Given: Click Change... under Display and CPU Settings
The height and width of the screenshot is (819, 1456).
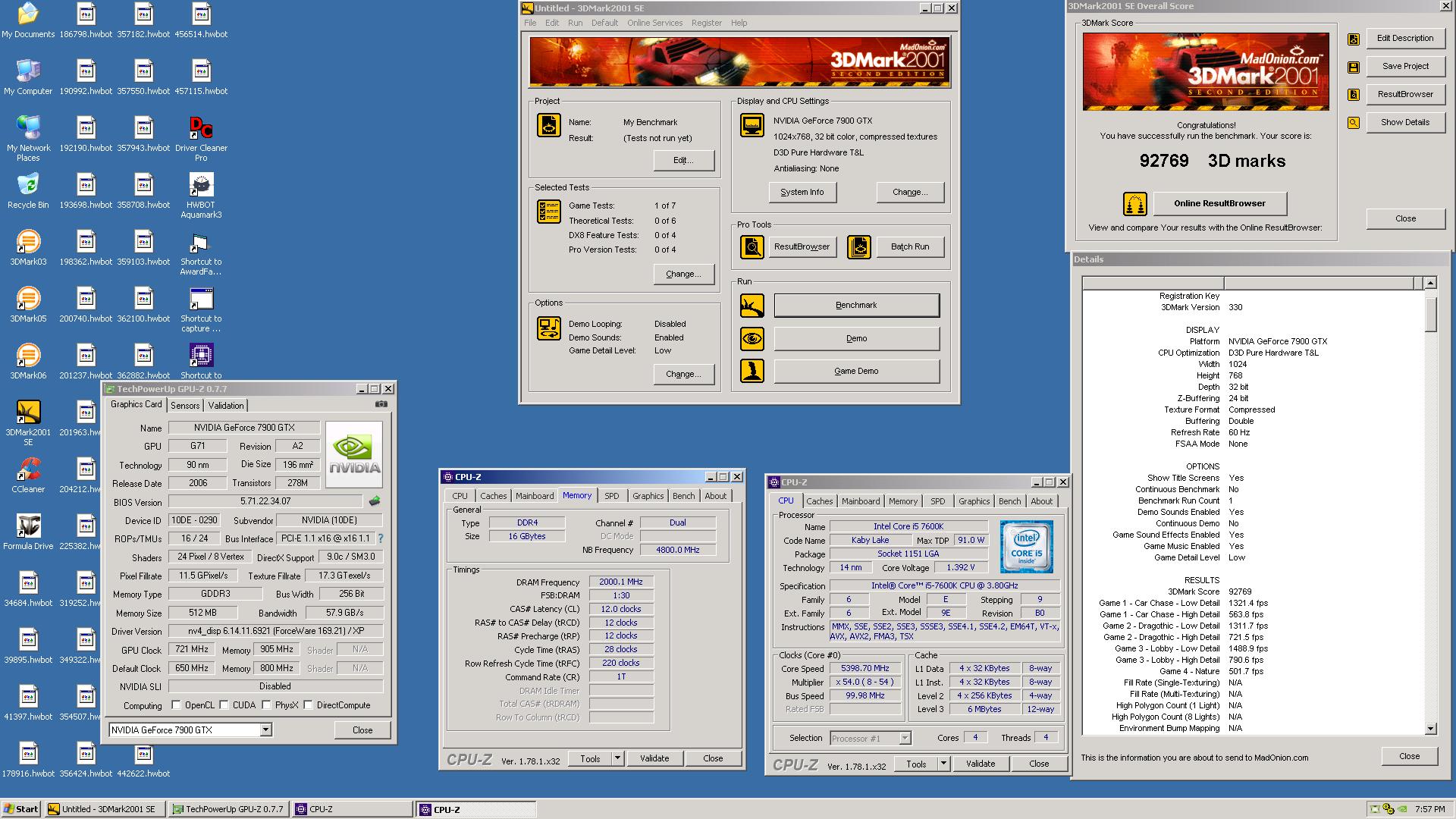Looking at the screenshot, I should [x=910, y=193].
